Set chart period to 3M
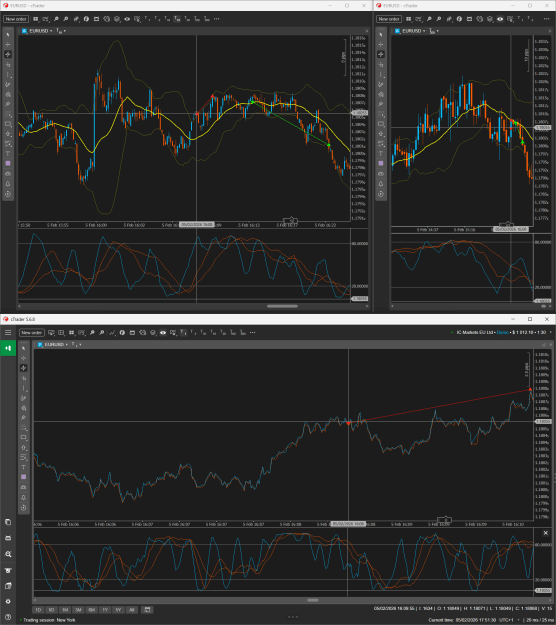This screenshot has width=556, height=625. pyautogui.click(x=78, y=610)
